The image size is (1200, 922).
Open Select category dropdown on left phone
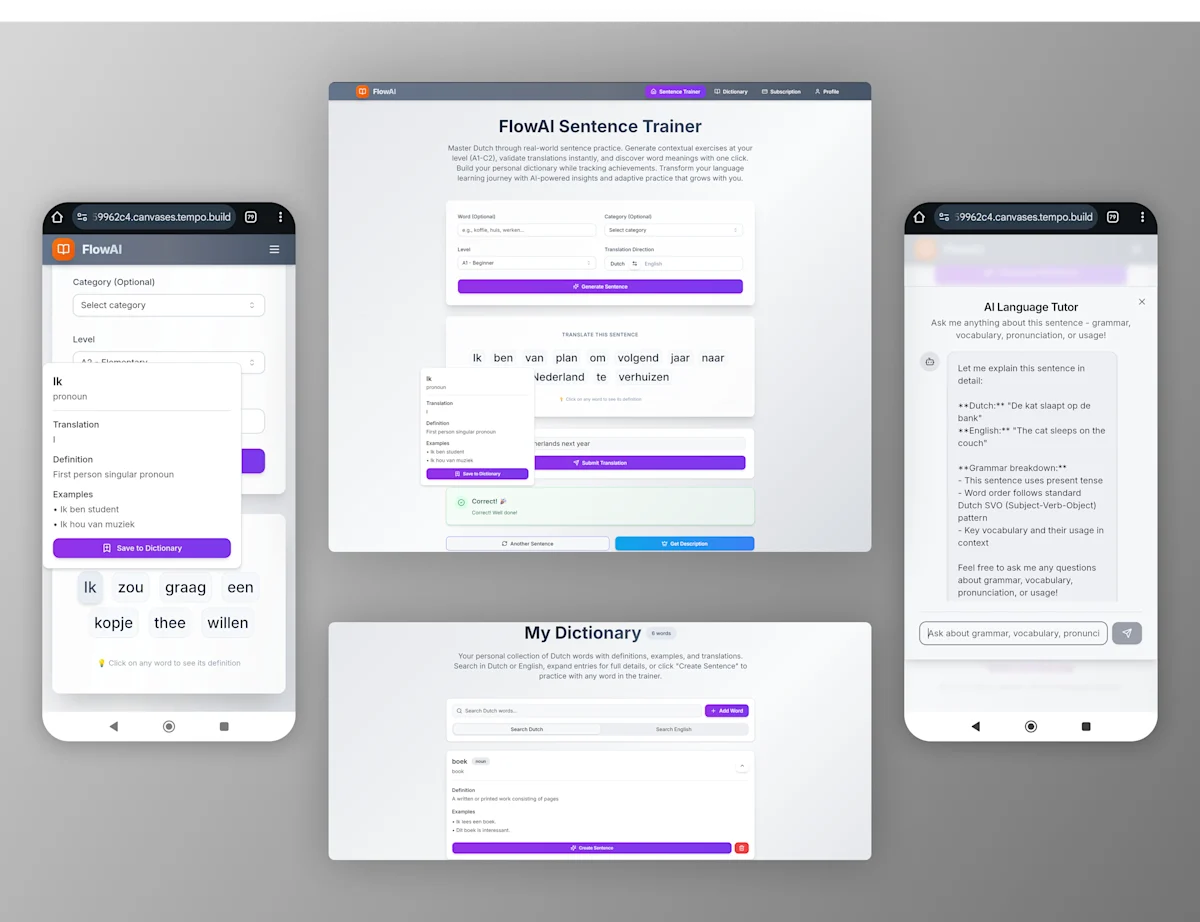pos(169,305)
